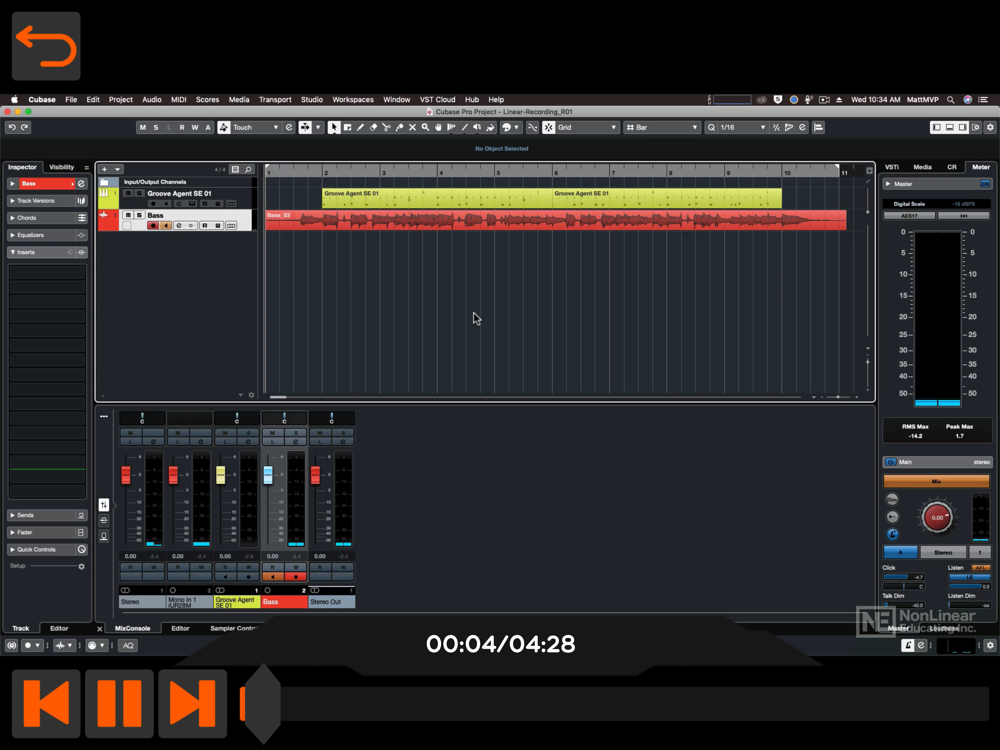The image size is (1000, 750).
Task: Collapse the Inserts inspector section
Action: click(13, 253)
